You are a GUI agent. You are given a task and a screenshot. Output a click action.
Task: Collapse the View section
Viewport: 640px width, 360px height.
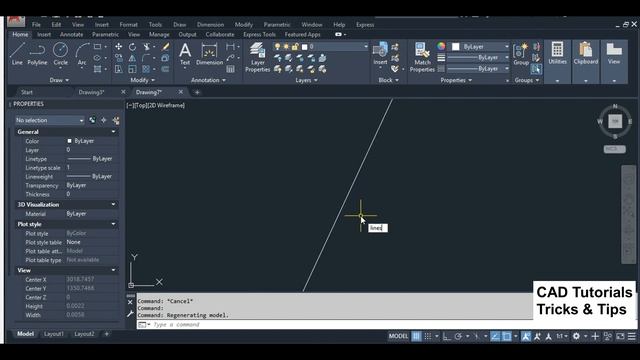click(113, 270)
